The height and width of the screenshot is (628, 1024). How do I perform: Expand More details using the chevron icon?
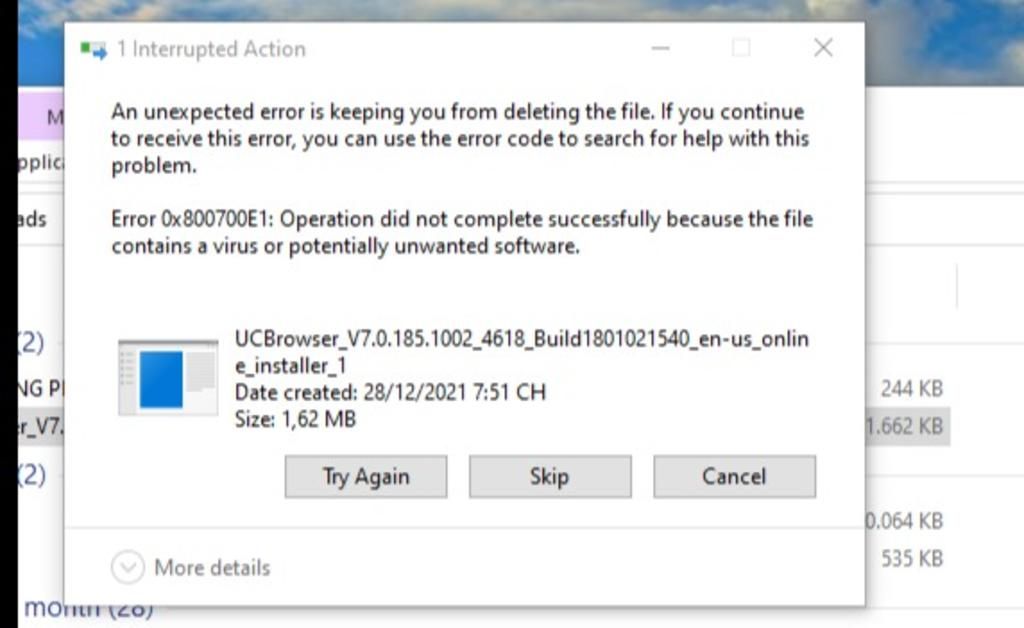tap(127, 568)
